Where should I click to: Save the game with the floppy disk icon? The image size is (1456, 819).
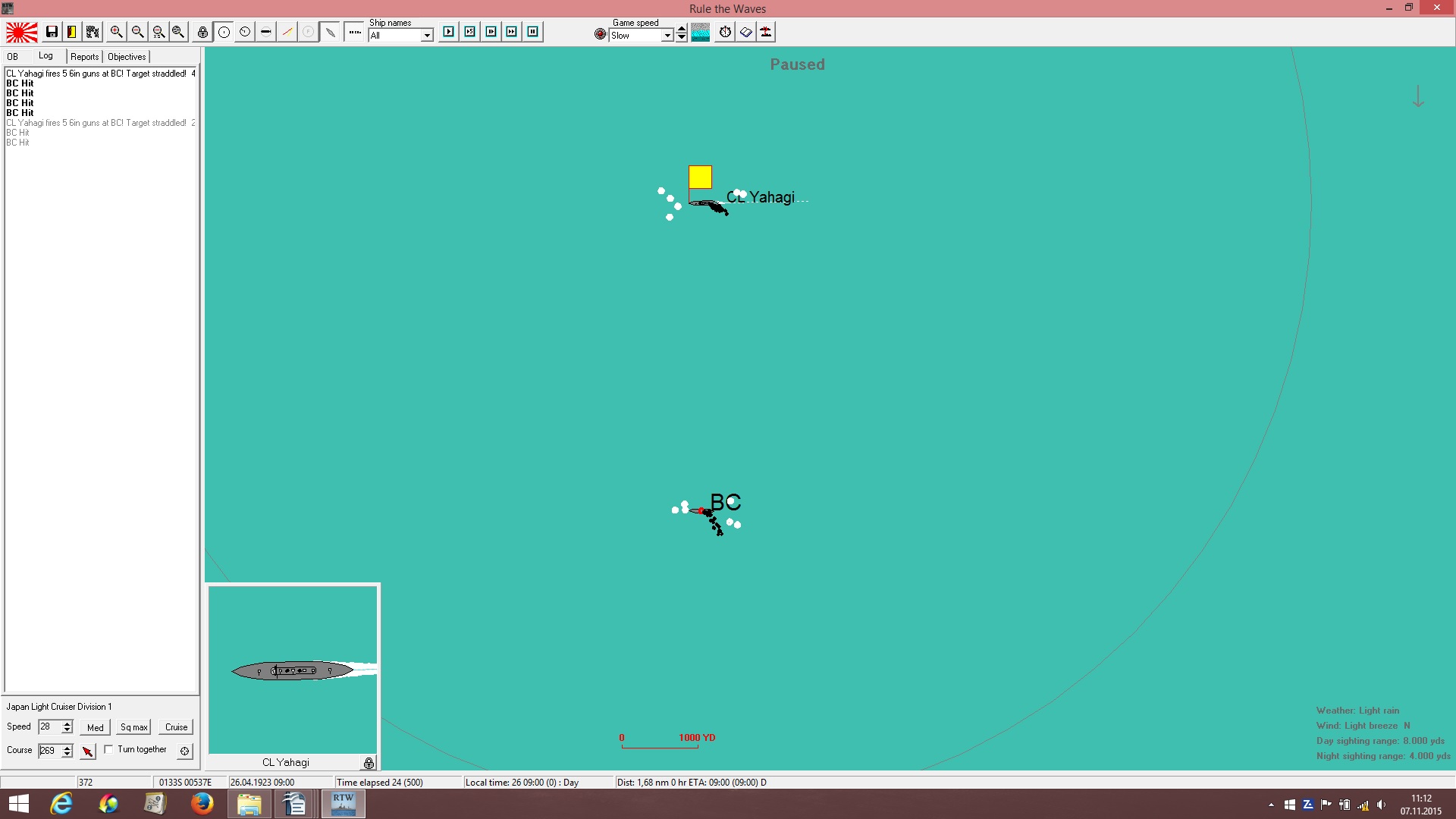click(x=52, y=32)
